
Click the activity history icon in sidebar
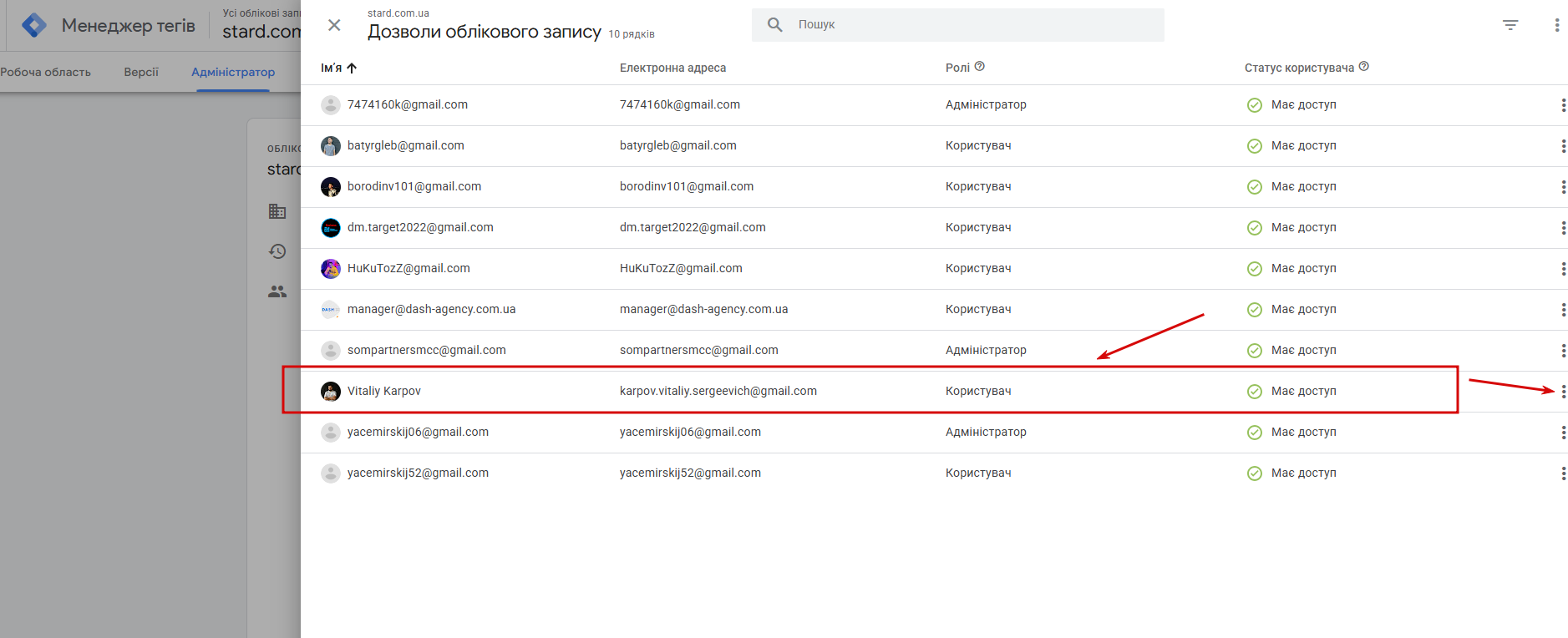pos(277,251)
